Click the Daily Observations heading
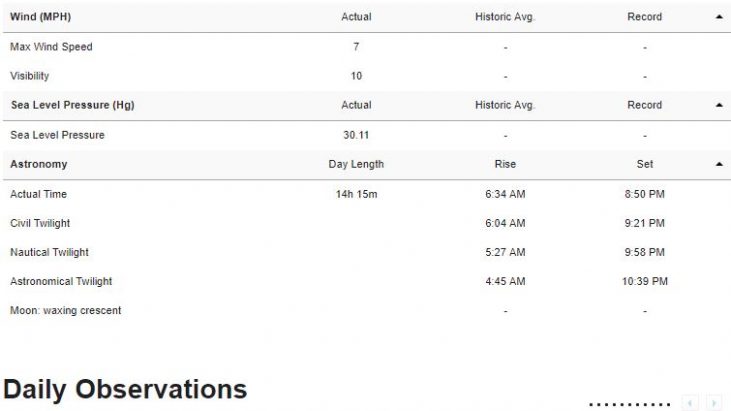 (125, 390)
